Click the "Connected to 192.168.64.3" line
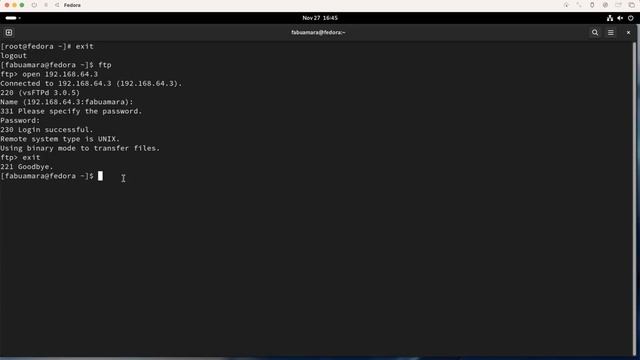Screen dimensions: 640x360 [x=91, y=83]
